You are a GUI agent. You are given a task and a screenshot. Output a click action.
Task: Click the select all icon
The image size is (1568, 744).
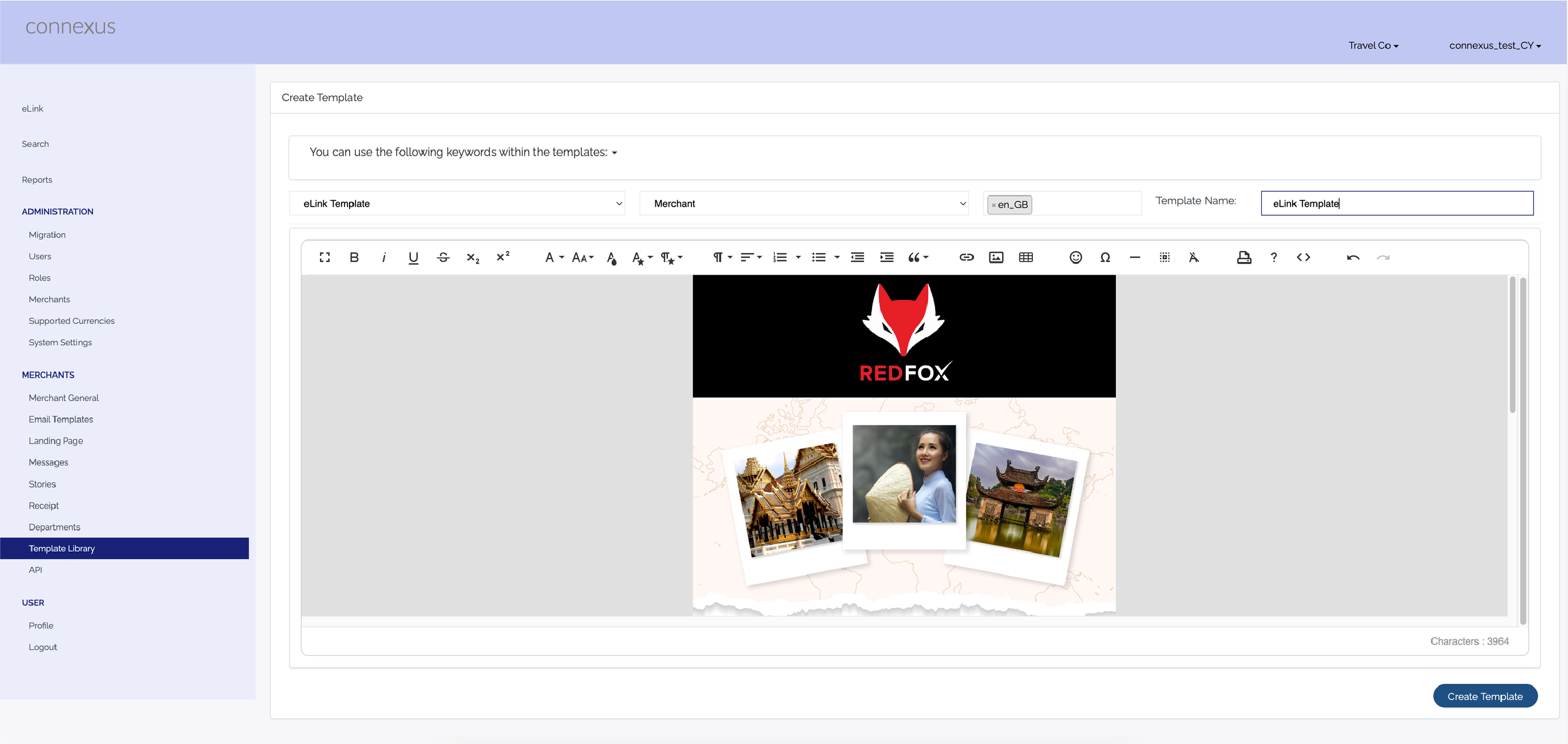(x=1165, y=258)
